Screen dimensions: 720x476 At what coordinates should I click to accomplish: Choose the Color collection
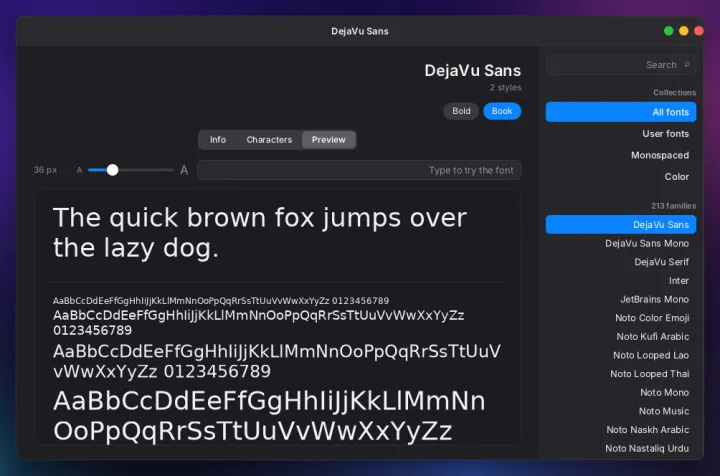621,177
